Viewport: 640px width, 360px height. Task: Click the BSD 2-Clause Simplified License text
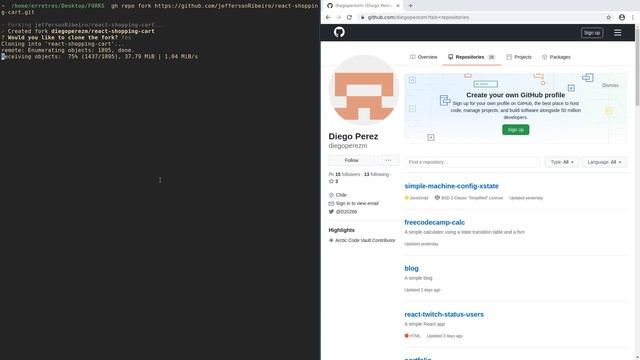tap(472, 198)
